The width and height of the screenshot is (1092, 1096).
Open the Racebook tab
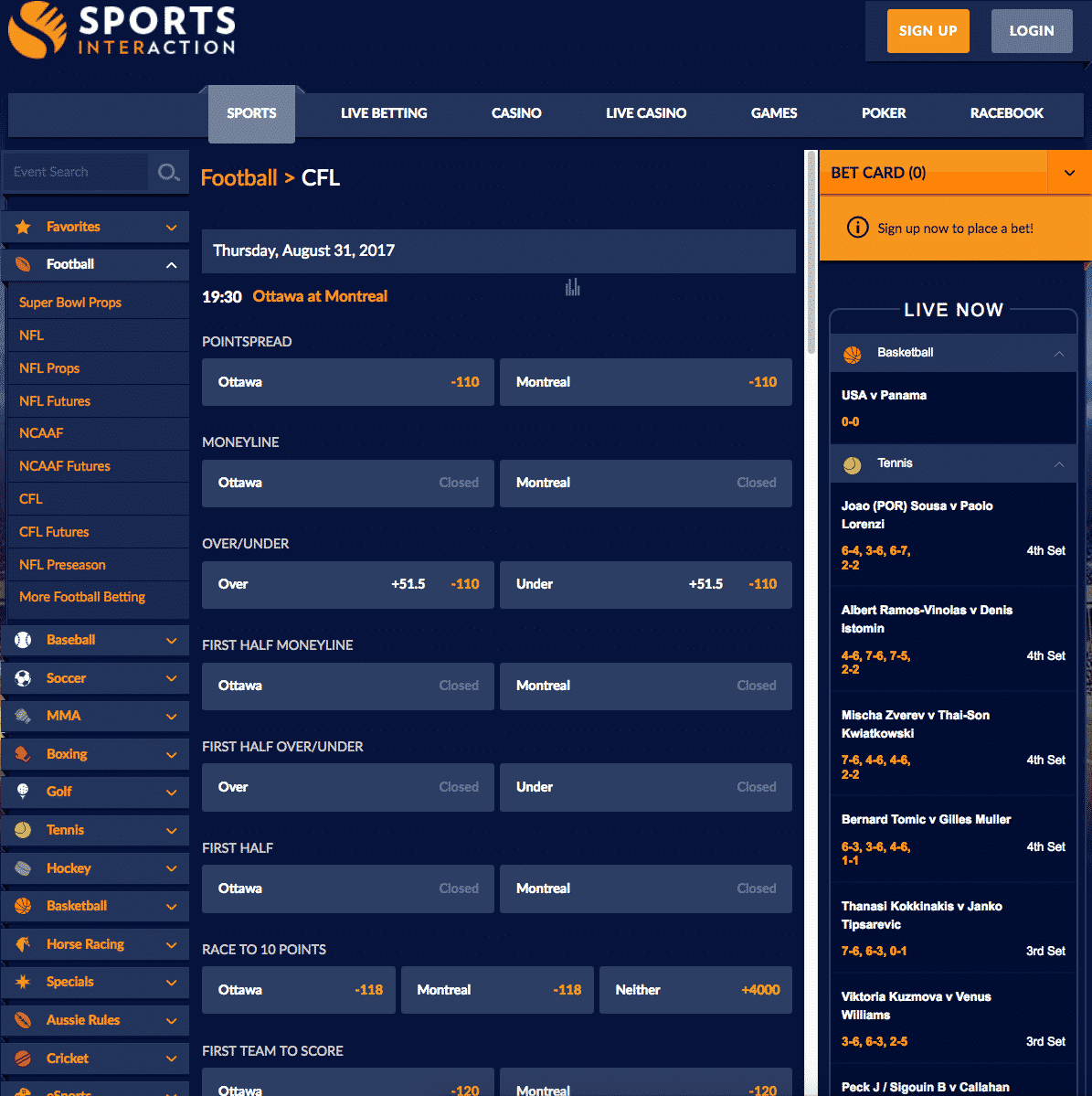[1007, 113]
